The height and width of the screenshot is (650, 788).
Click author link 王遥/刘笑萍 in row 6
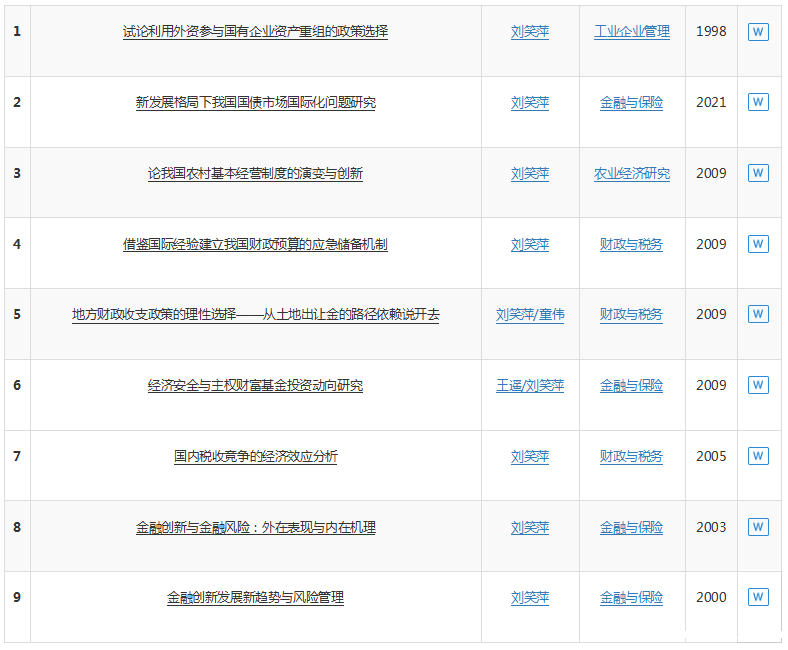point(530,386)
